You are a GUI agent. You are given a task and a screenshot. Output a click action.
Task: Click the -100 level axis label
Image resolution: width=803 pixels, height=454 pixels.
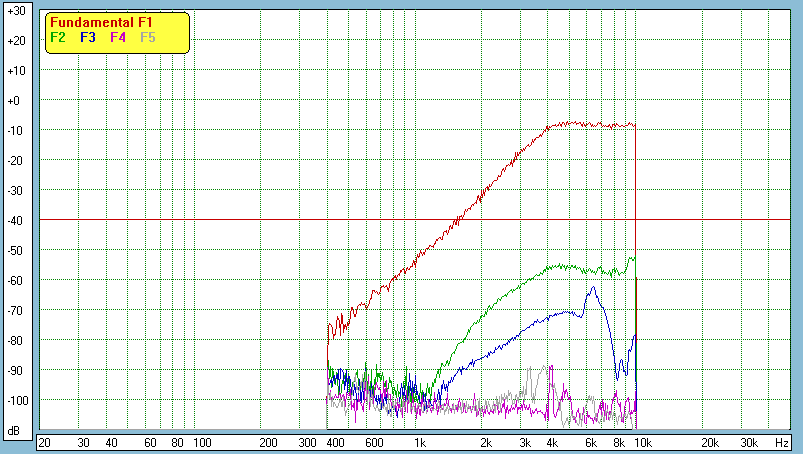(x=15, y=400)
